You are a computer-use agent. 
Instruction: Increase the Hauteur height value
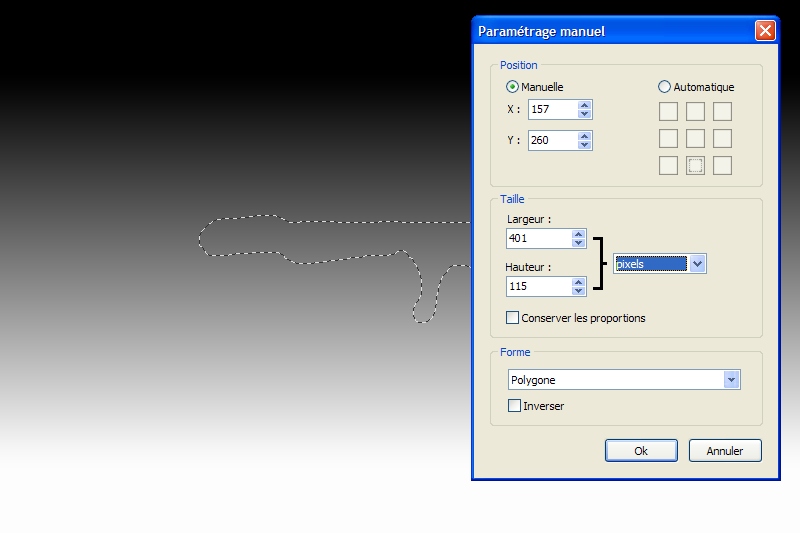pyautogui.click(x=579, y=282)
